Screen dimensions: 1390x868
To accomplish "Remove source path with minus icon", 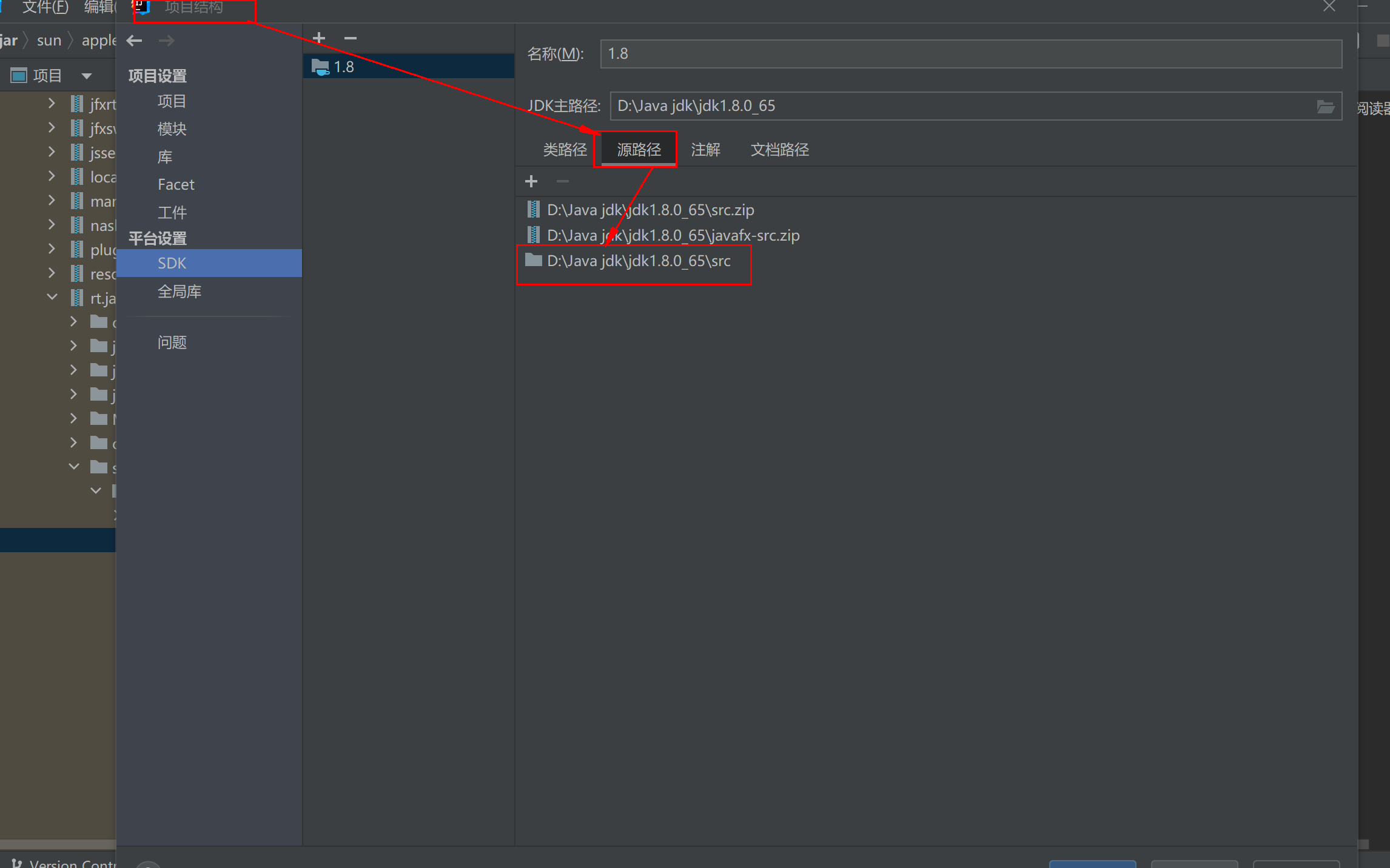I will click(563, 181).
